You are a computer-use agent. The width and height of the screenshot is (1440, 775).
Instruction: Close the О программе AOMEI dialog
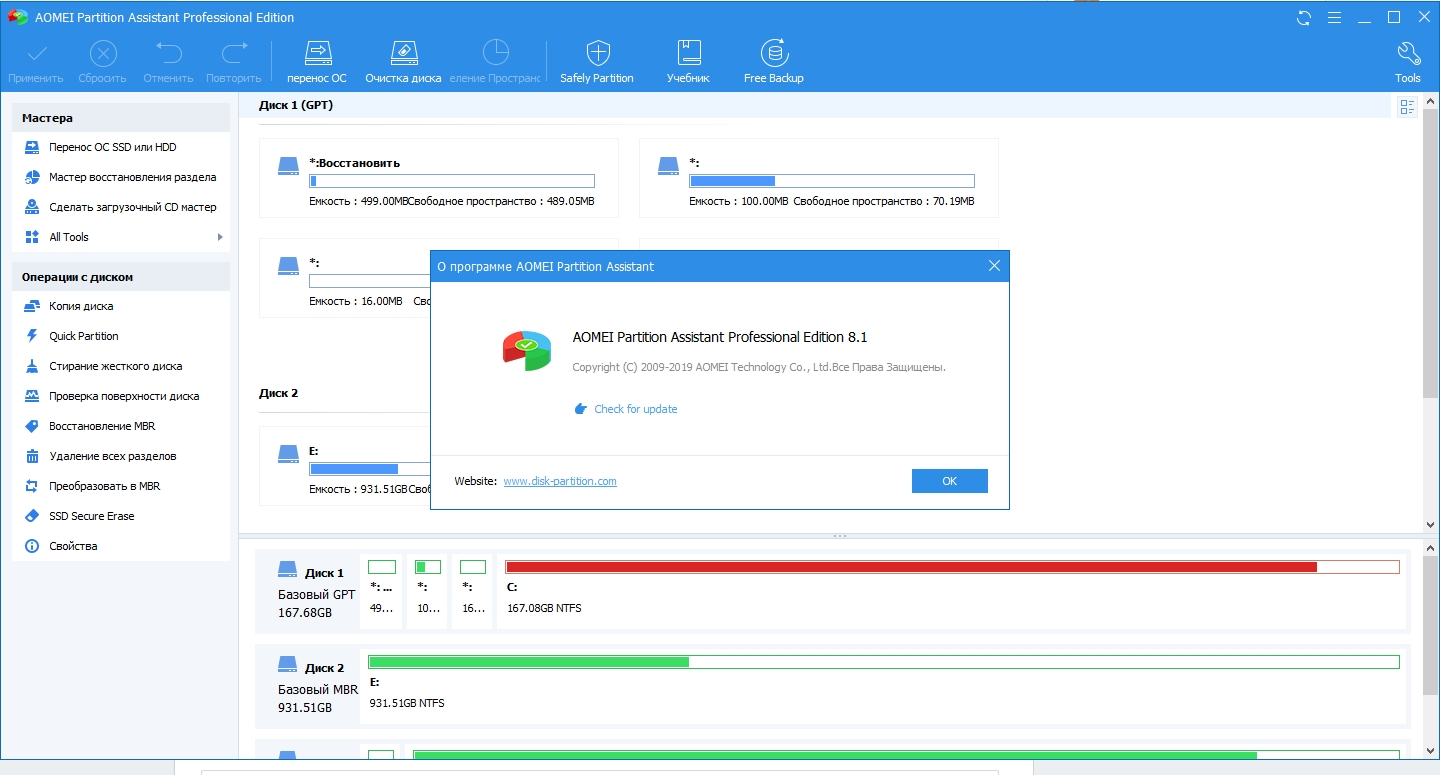click(x=994, y=266)
